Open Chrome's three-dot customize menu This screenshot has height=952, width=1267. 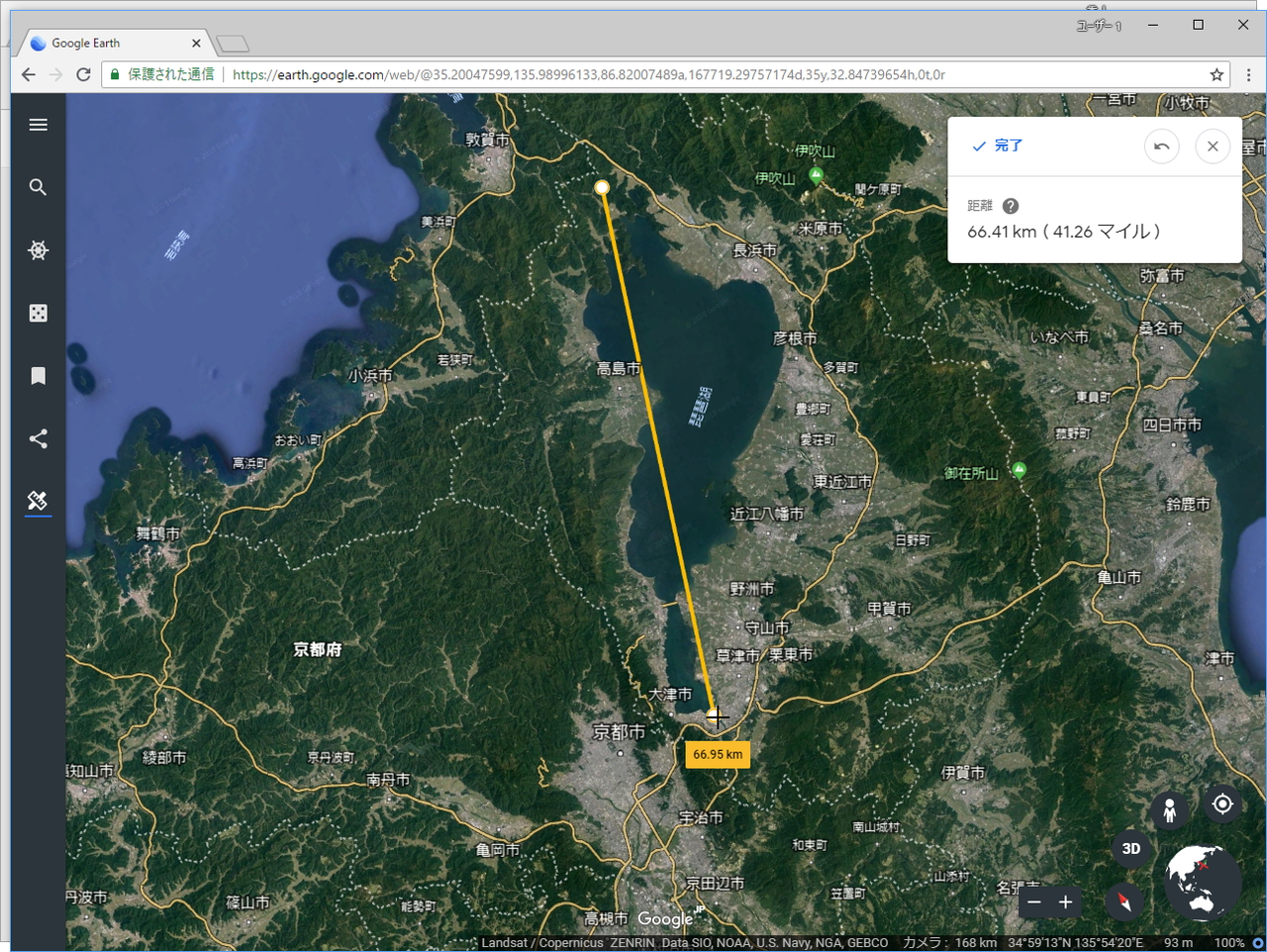coord(1249,74)
